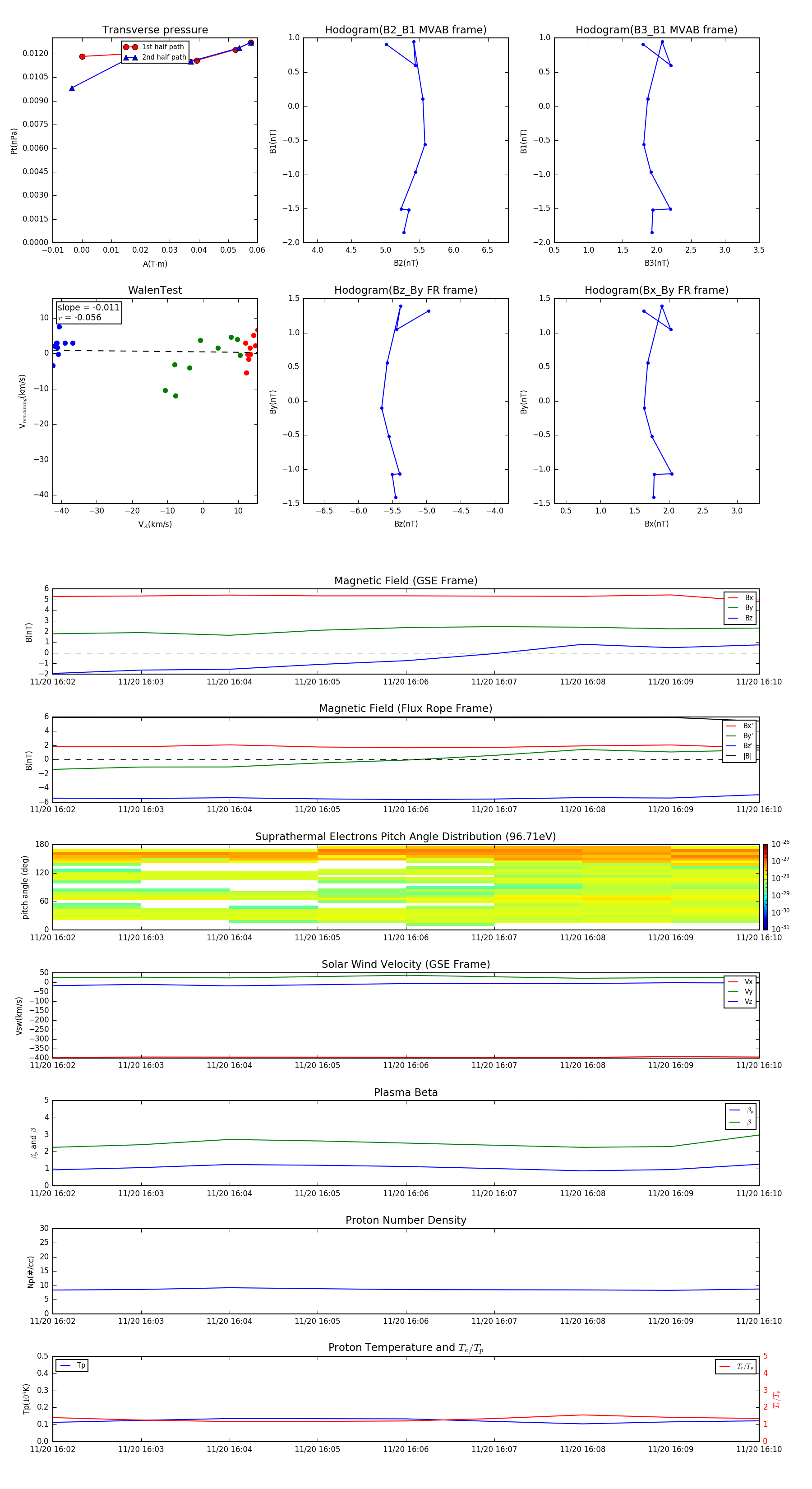Click the 'Vsw(km/s)' y-axis label
The height and width of the screenshot is (1489, 812).
[19, 1016]
